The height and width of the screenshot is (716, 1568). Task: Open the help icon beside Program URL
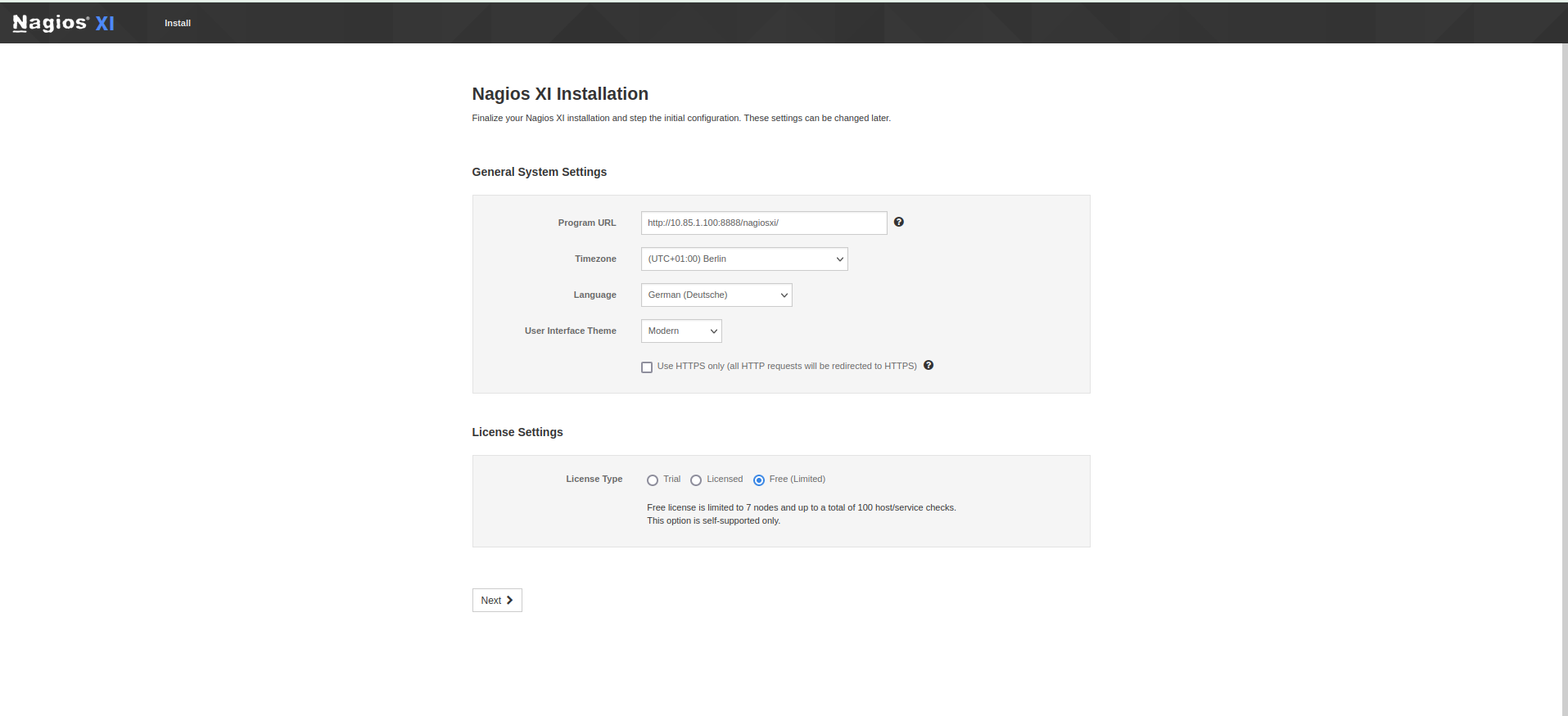[x=898, y=222]
